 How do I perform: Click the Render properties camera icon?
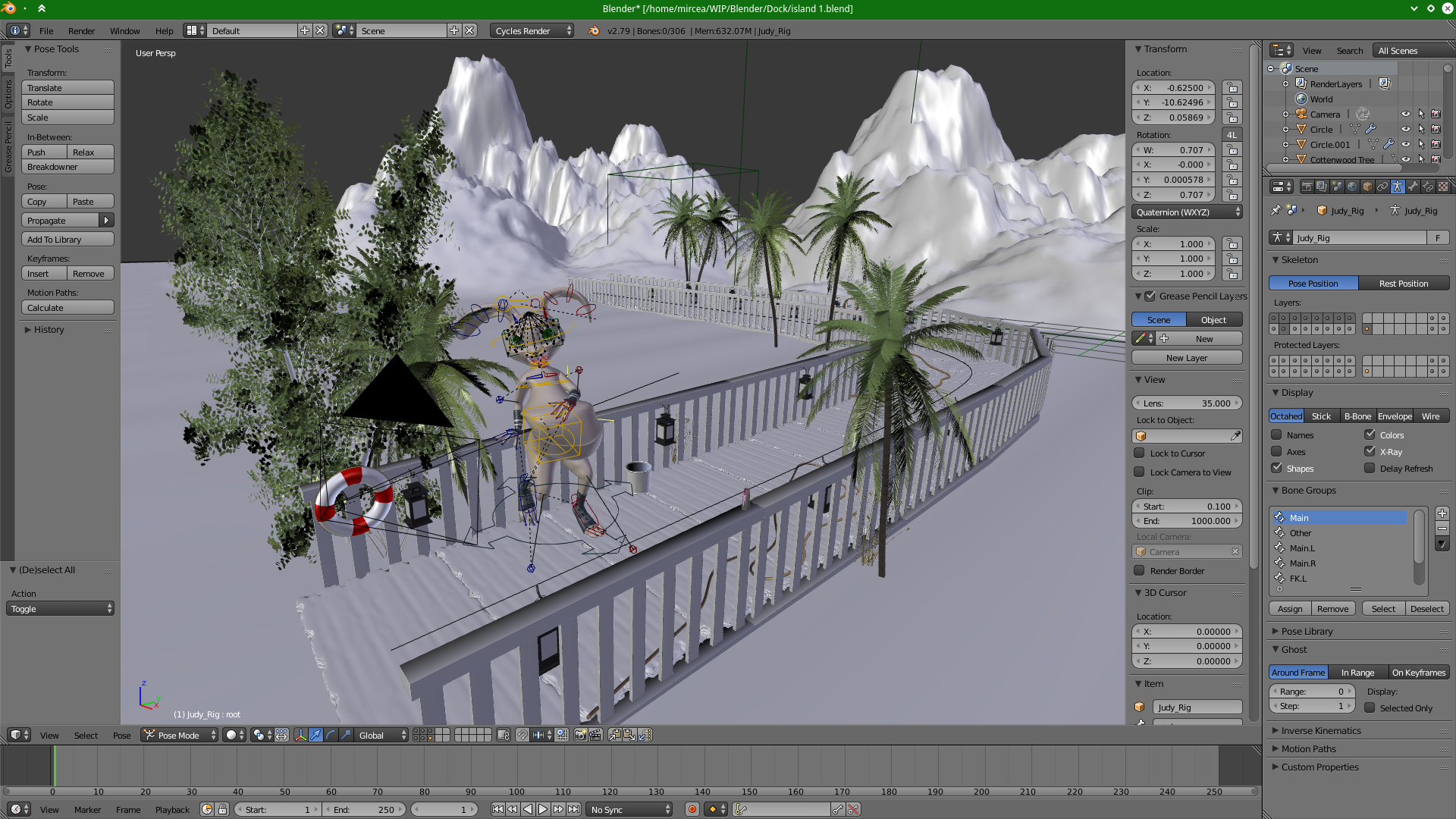point(1307,187)
